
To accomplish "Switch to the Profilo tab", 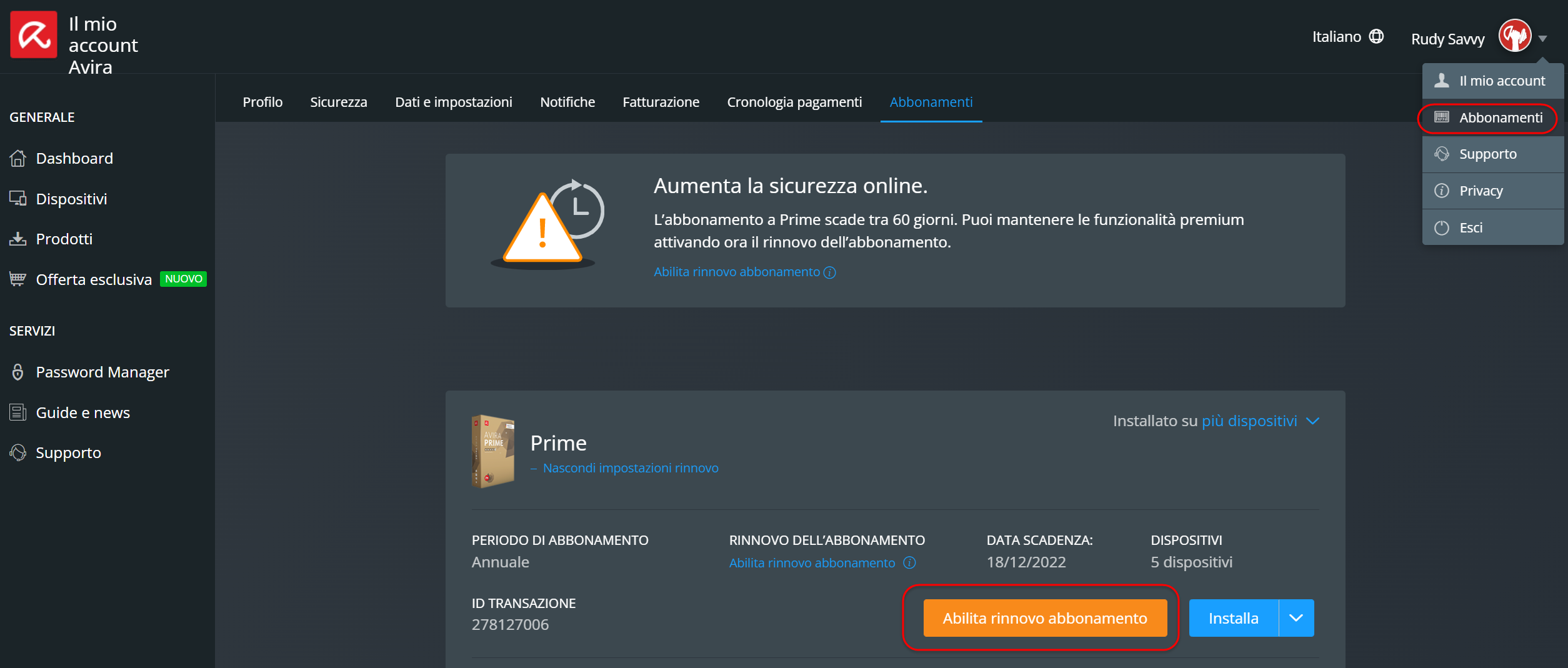I will point(262,102).
